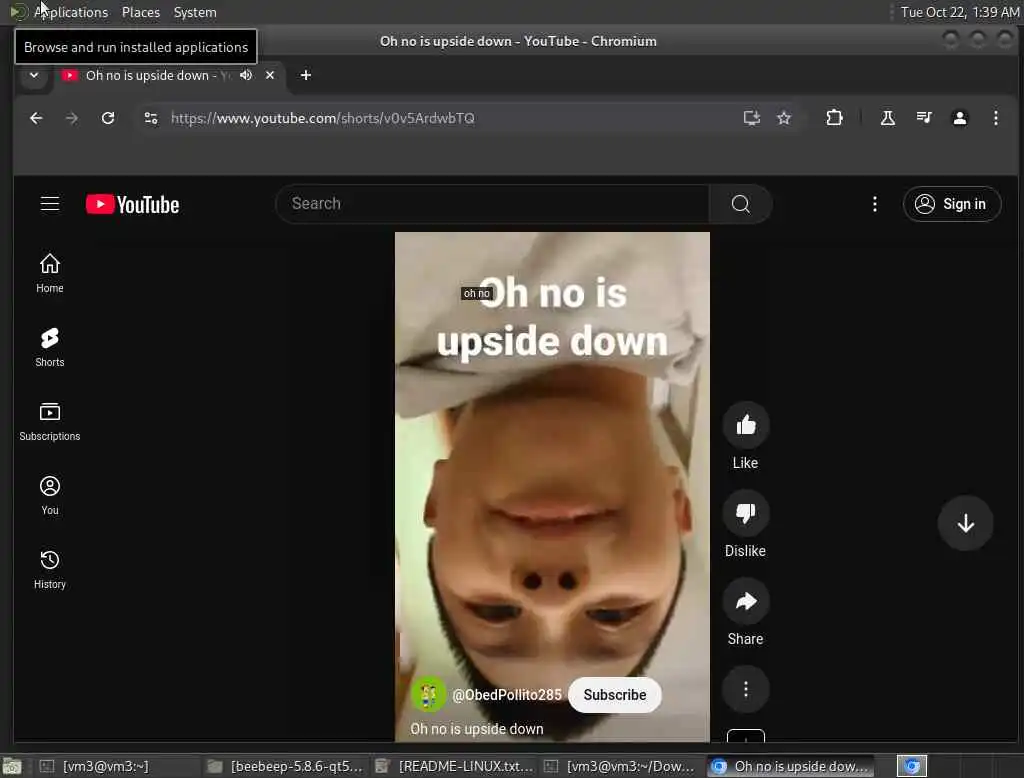Viewport: 1024px width, 778px height.
Task: Open the YouTube guide hamburger menu
Action: click(50, 204)
